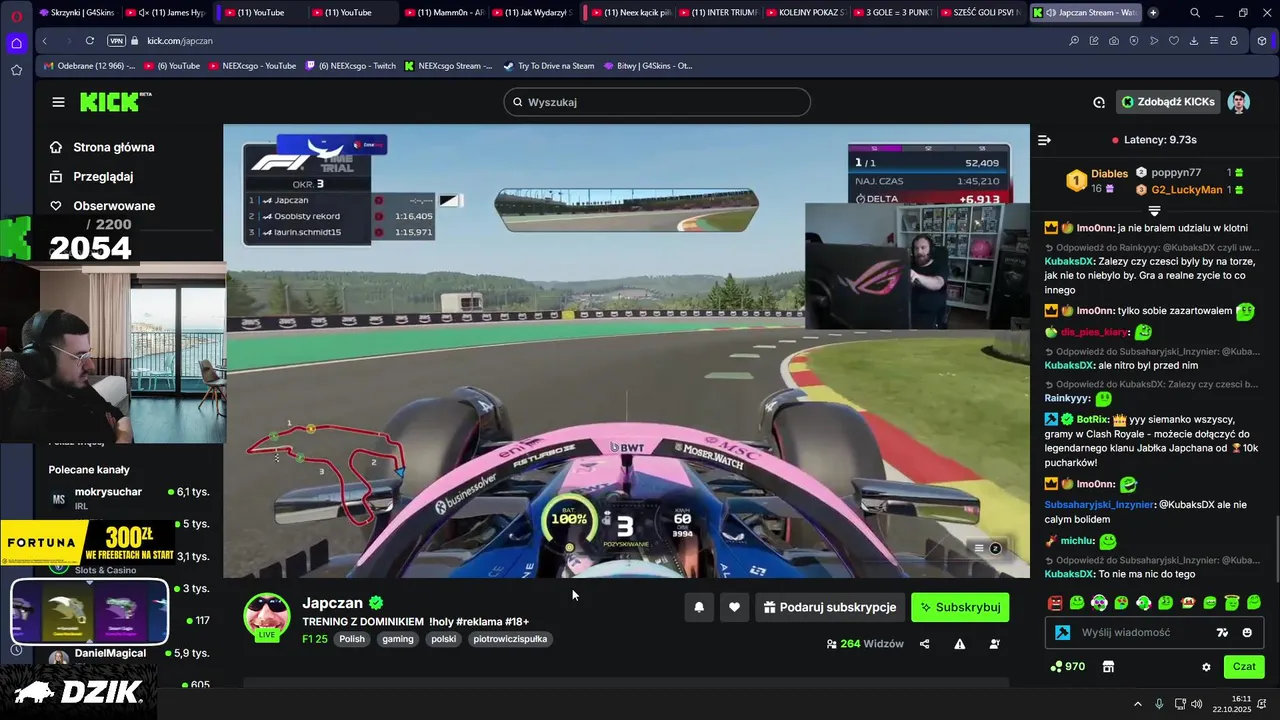Show hidden system tray icons chevron
Screen dimensions: 1280x720
click(x=1137, y=703)
